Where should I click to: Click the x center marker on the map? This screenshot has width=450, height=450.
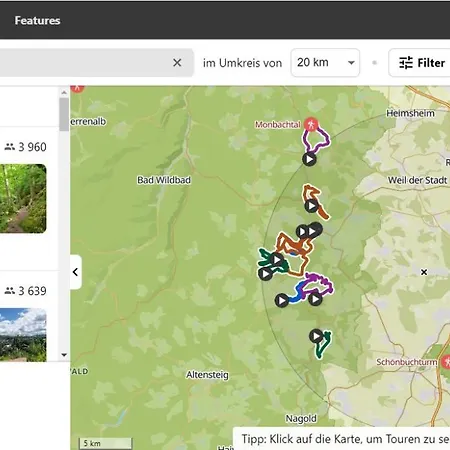pyautogui.click(x=424, y=272)
